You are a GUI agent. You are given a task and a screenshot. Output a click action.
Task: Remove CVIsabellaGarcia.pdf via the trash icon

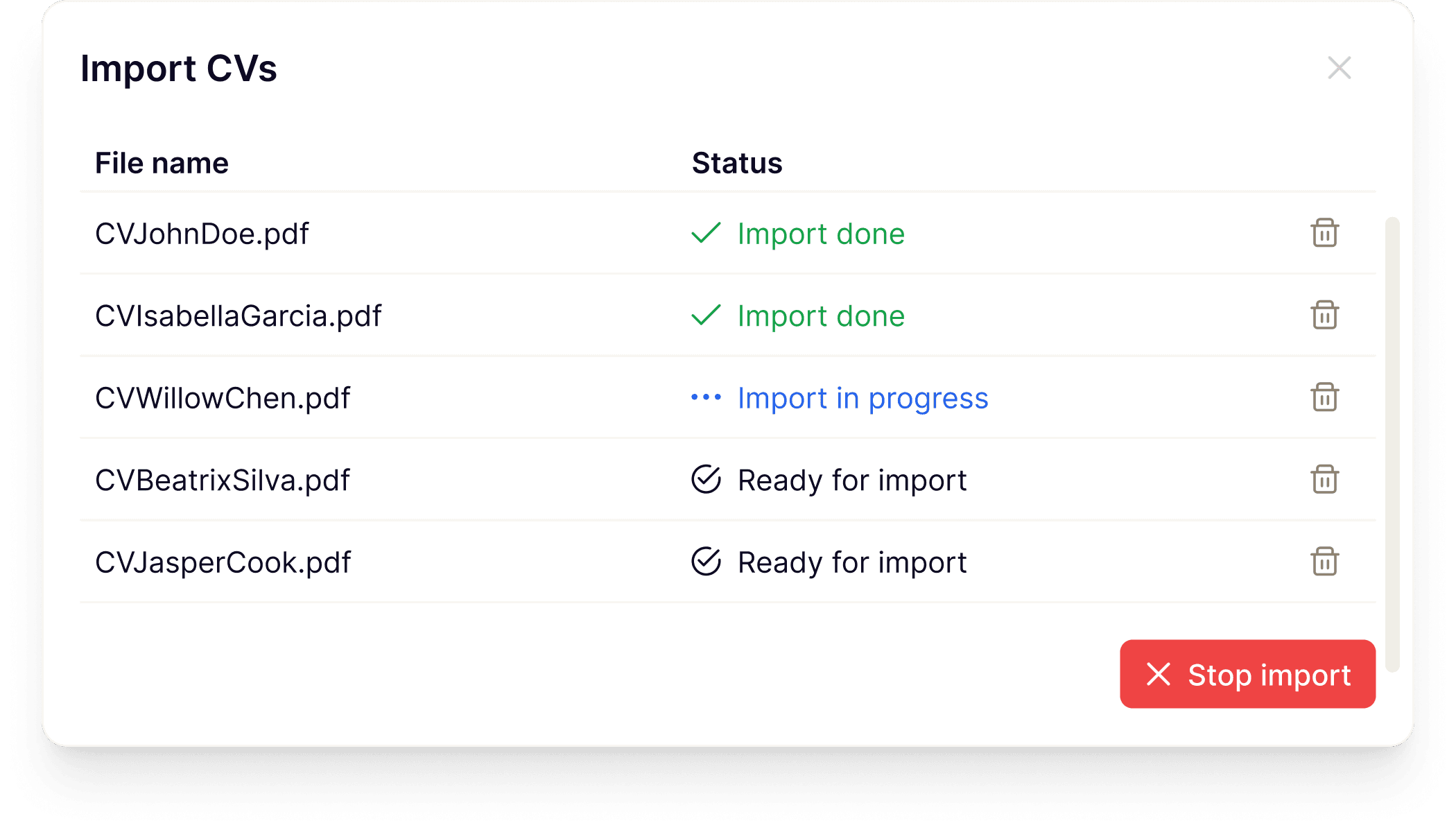(1325, 315)
